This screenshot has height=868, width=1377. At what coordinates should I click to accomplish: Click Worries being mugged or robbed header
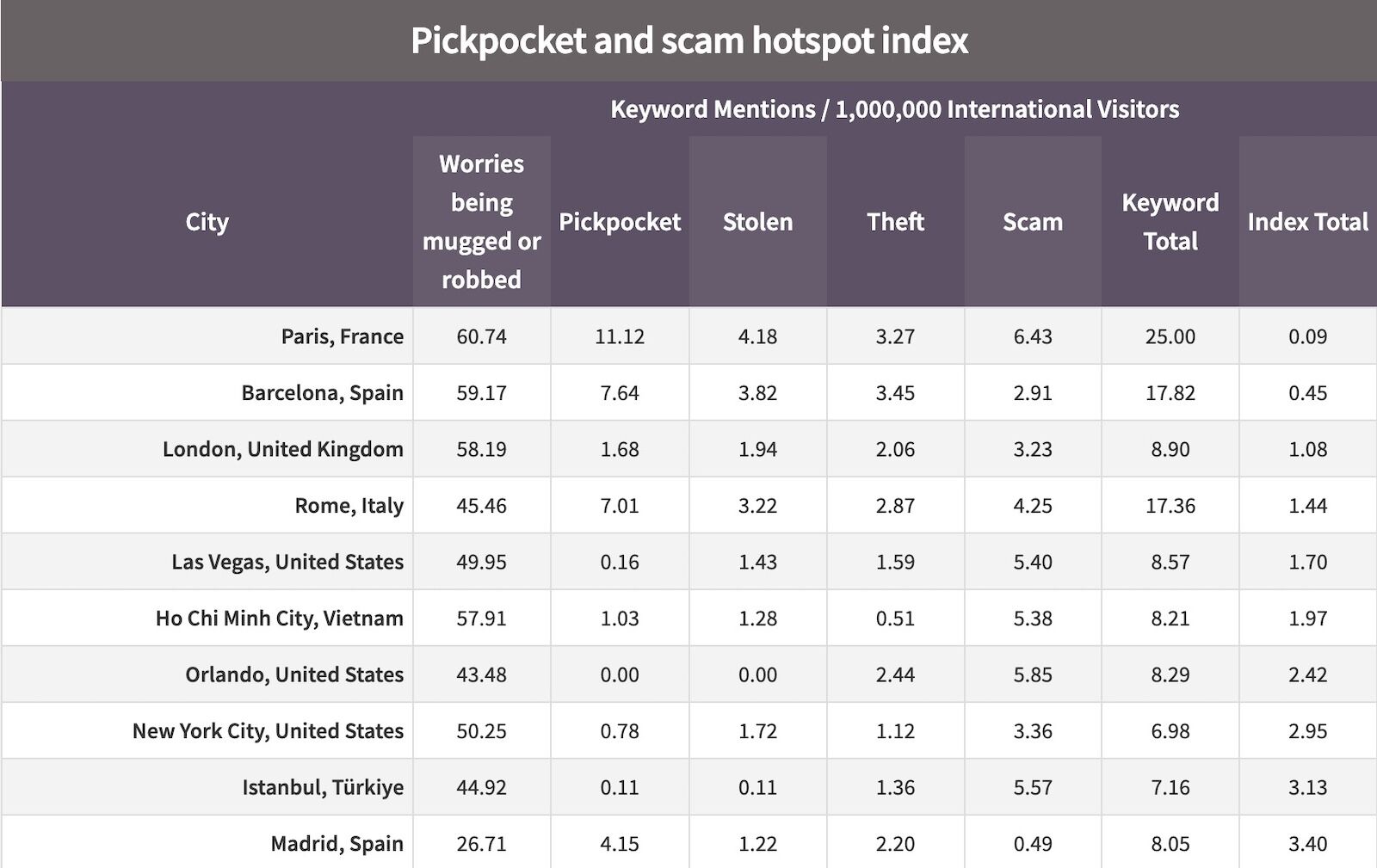482,222
